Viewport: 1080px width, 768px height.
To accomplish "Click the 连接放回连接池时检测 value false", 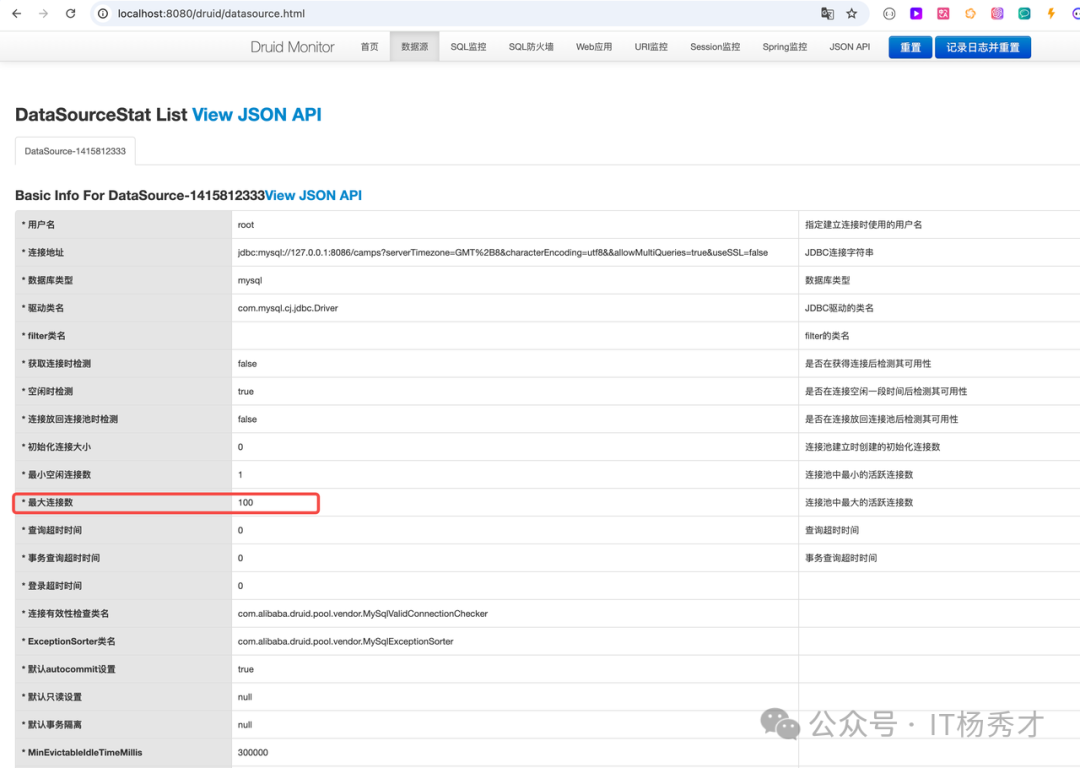I will point(247,419).
